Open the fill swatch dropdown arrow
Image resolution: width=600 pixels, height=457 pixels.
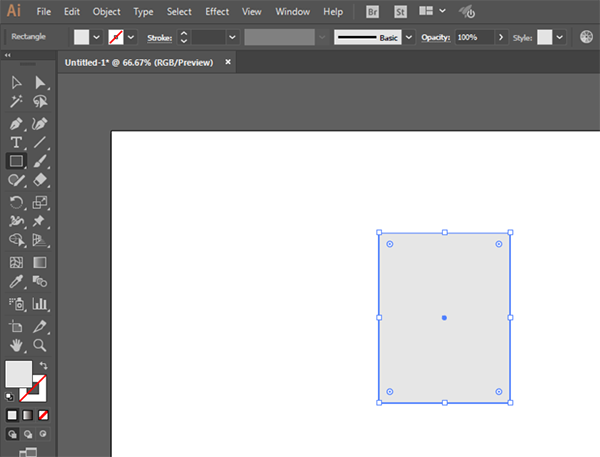point(96,37)
